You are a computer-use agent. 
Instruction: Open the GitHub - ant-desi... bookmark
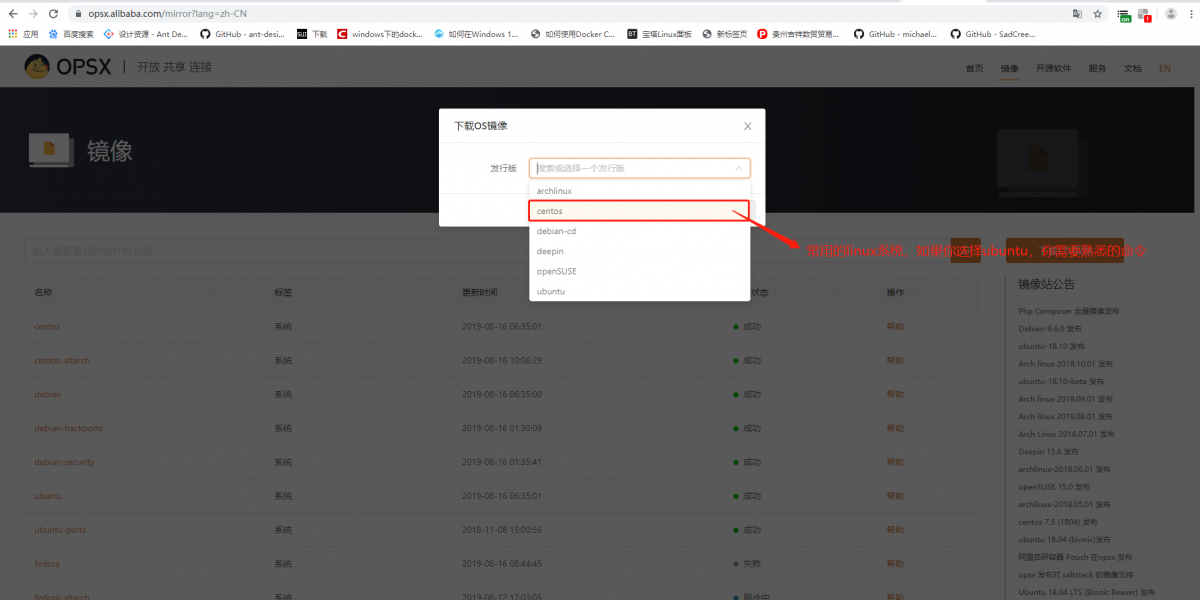tap(242, 34)
